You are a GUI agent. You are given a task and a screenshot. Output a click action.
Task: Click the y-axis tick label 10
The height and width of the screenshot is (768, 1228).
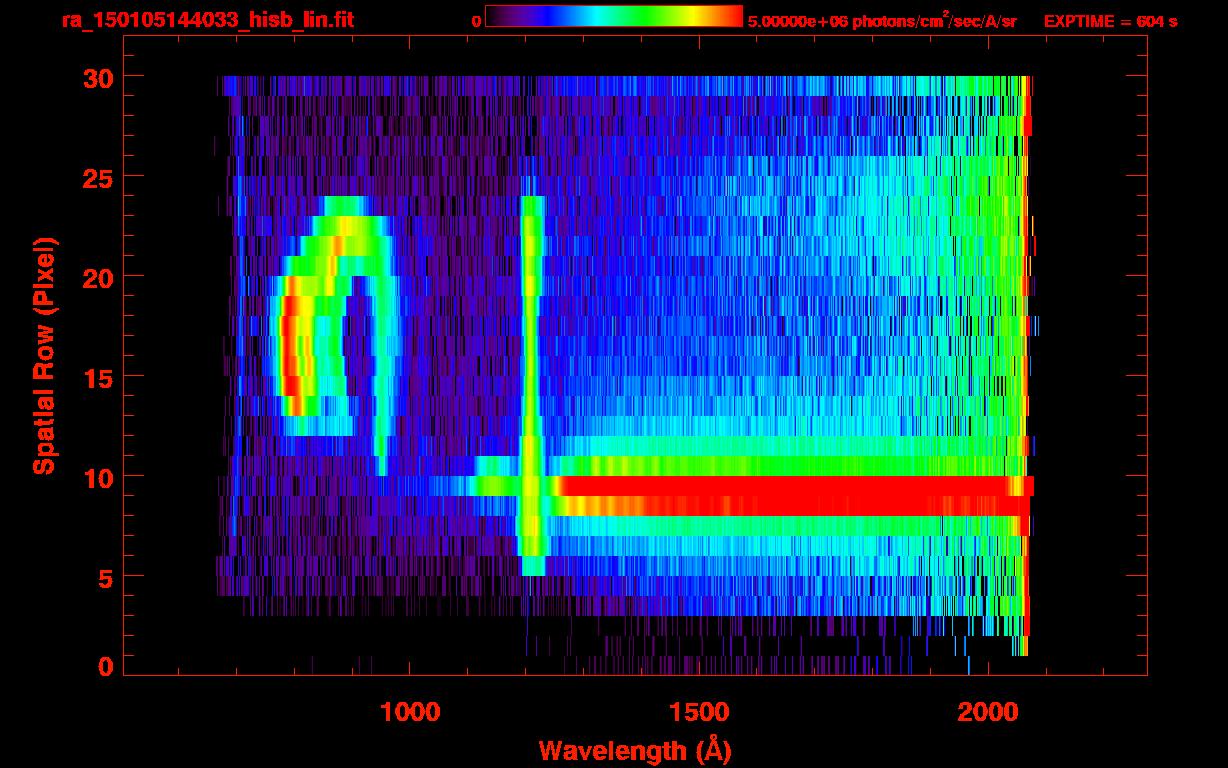pos(97,477)
